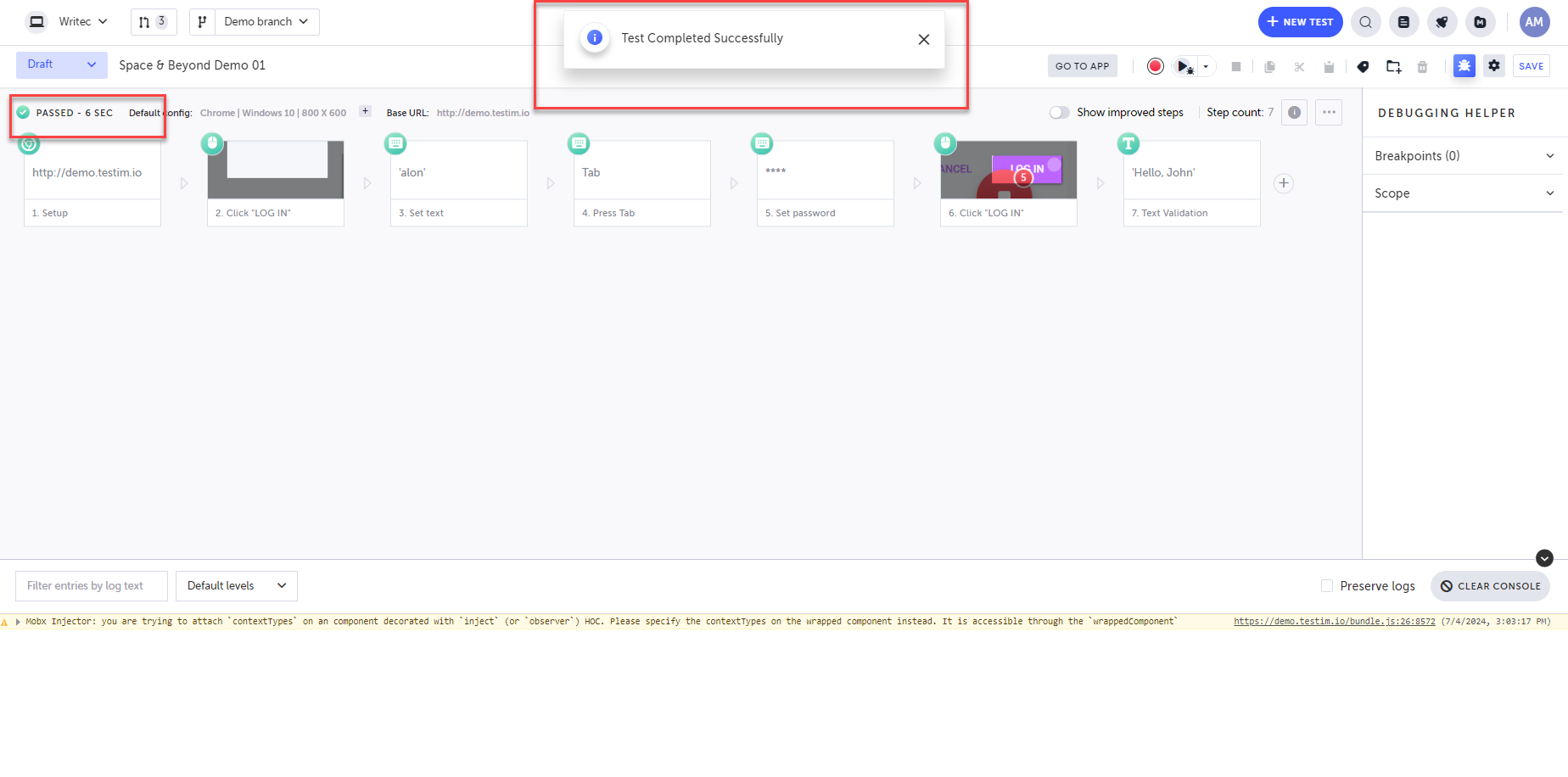Toggle Show improved steps switch
The height and width of the screenshot is (777, 1568).
tap(1059, 112)
